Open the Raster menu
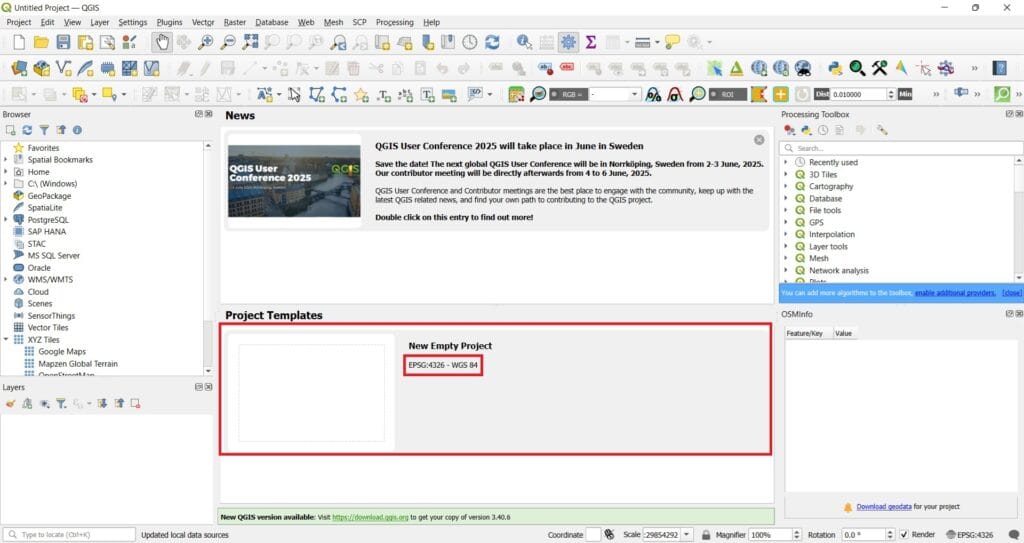 pos(234,22)
